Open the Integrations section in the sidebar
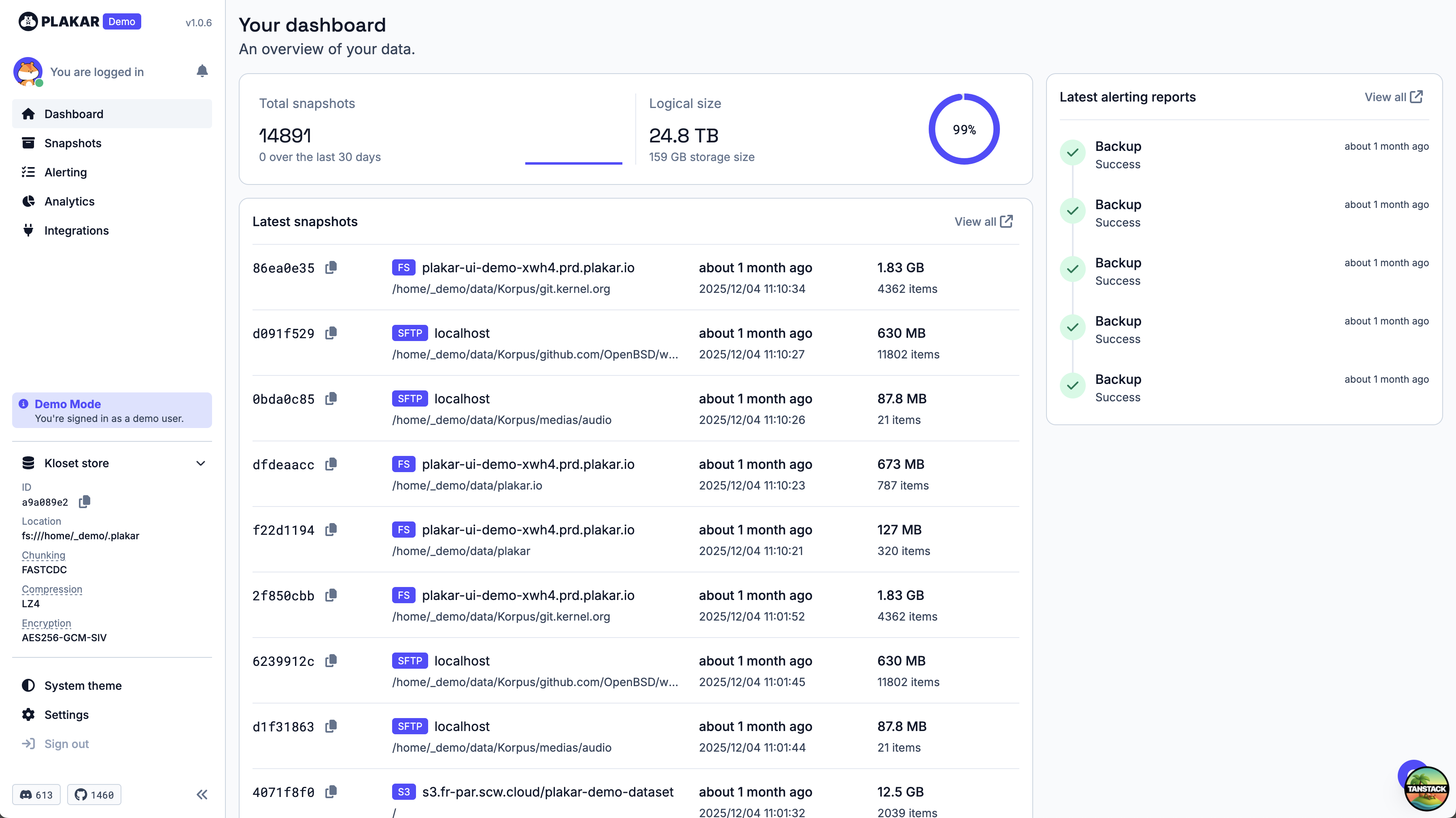1456x818 pixels. tap(76, 231)
